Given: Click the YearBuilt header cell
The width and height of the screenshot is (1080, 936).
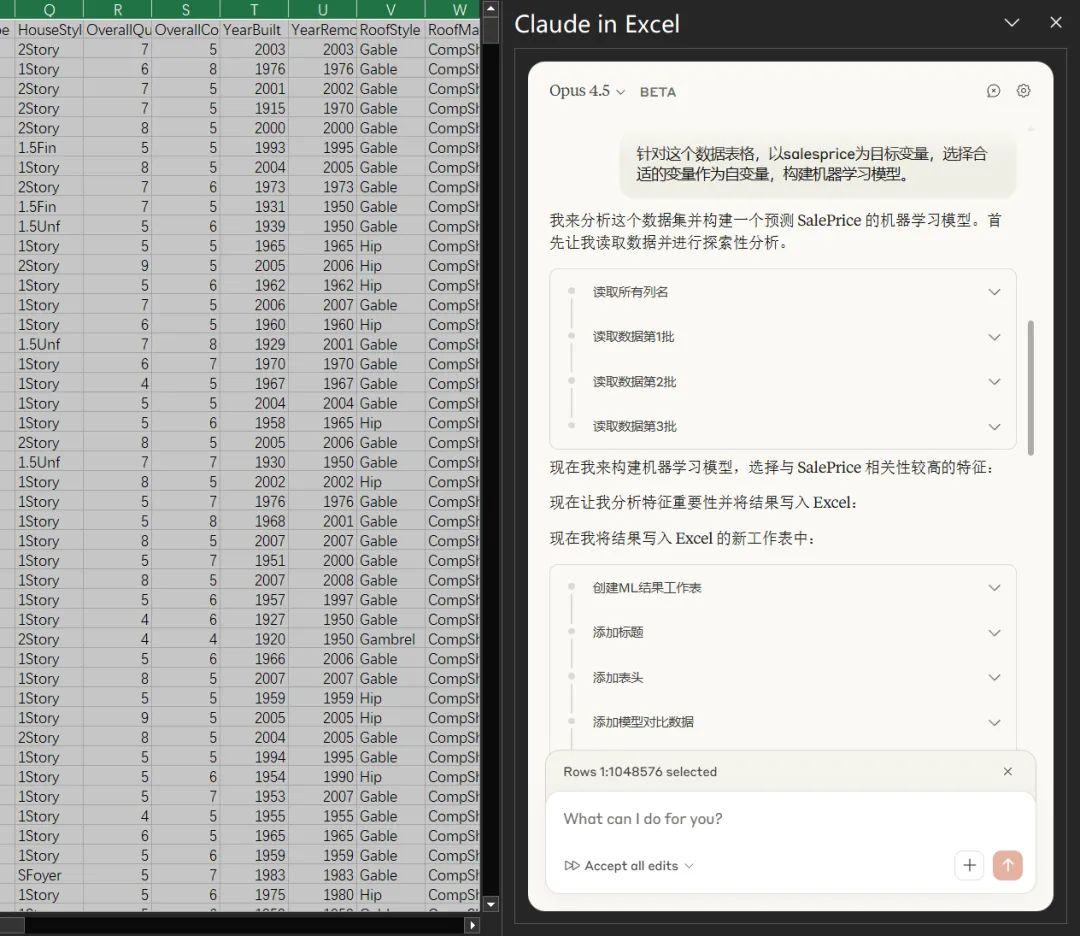Looking at the screenshot, I should click(254, 30).
